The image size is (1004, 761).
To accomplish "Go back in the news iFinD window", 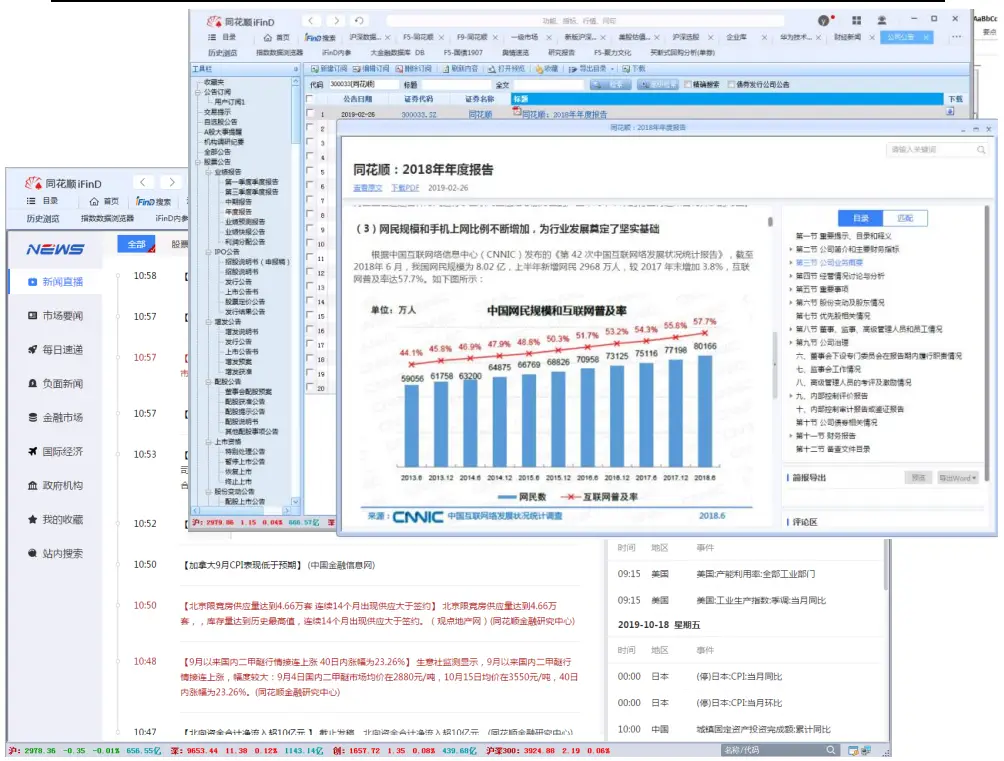I will 143,183.
